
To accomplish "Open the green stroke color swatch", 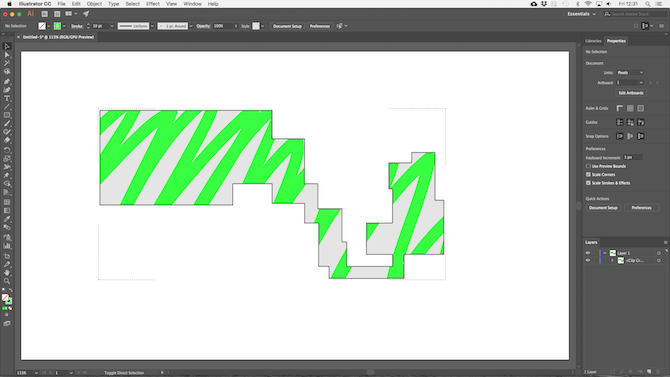I will [57, 26].
